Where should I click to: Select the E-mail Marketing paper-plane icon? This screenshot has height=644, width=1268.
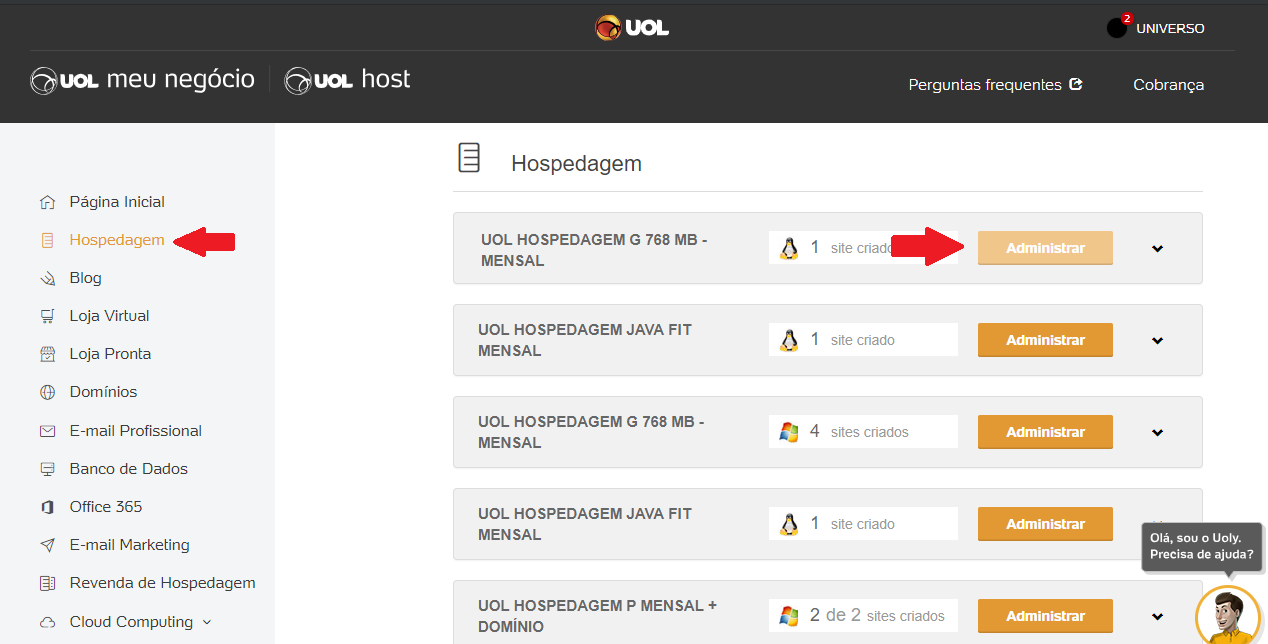(47, 544)
